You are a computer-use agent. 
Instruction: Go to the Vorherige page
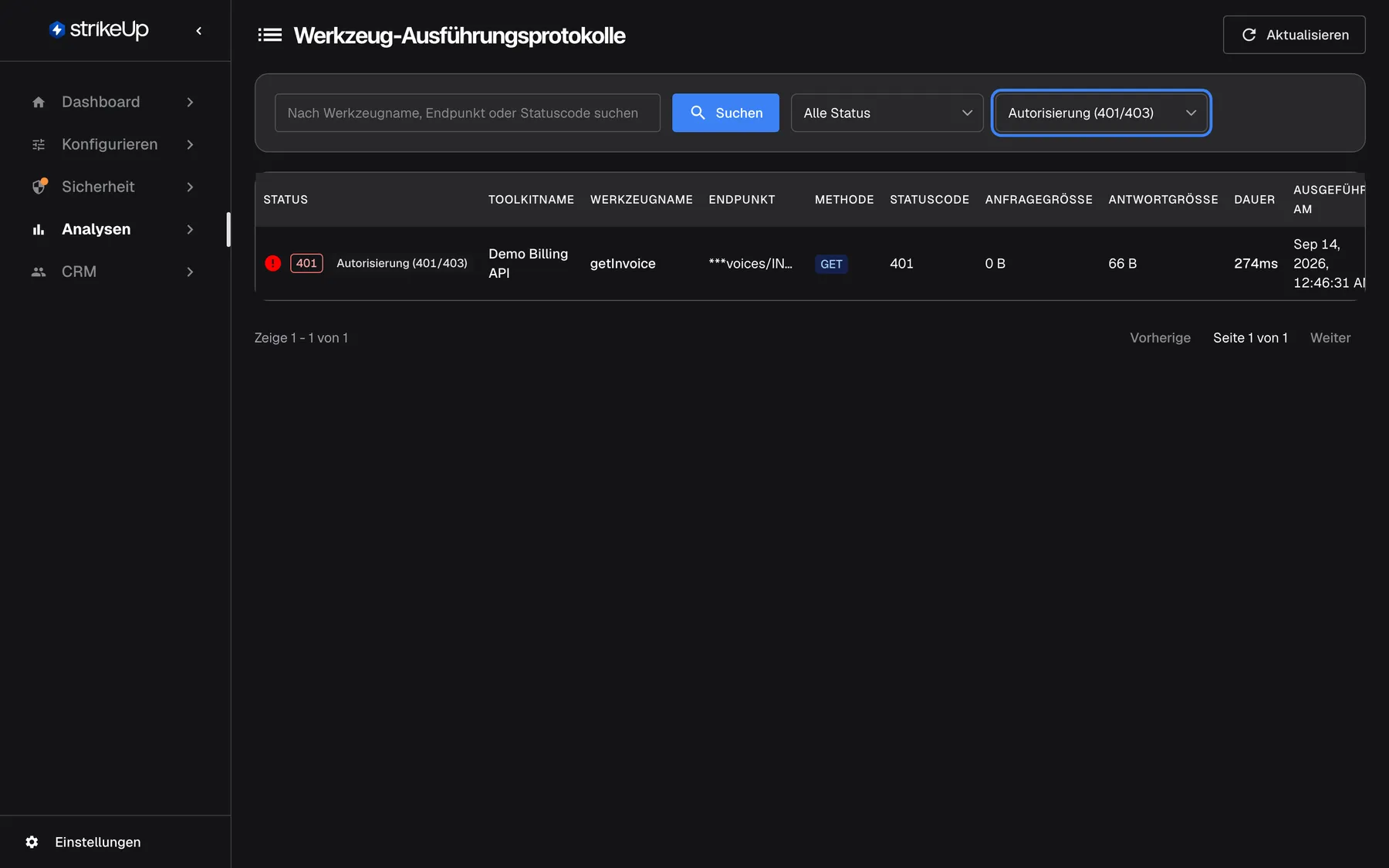pyautogui.click(x=1160, y=338)
